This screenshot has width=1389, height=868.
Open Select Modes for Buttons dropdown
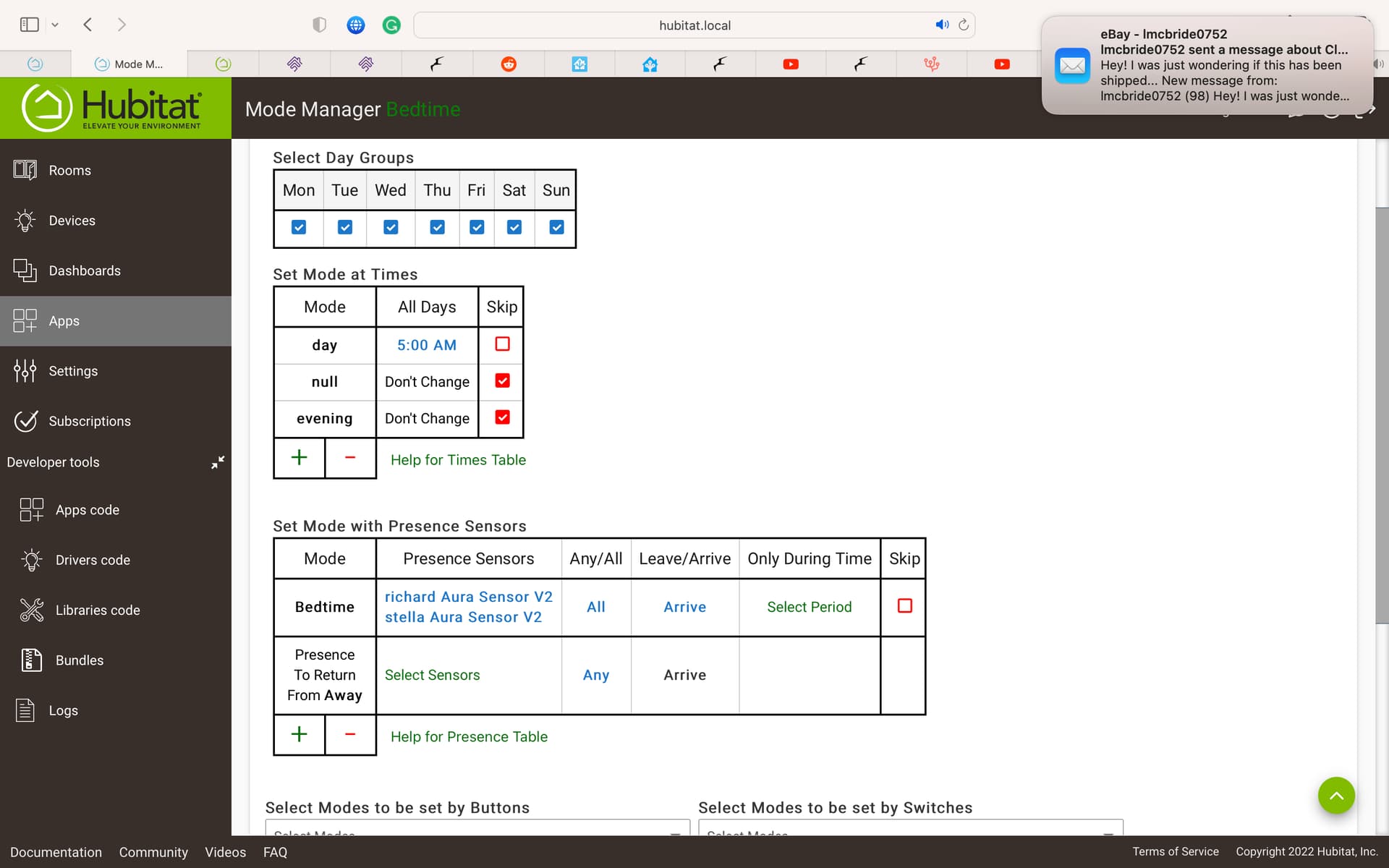click(x=477, y=828)
